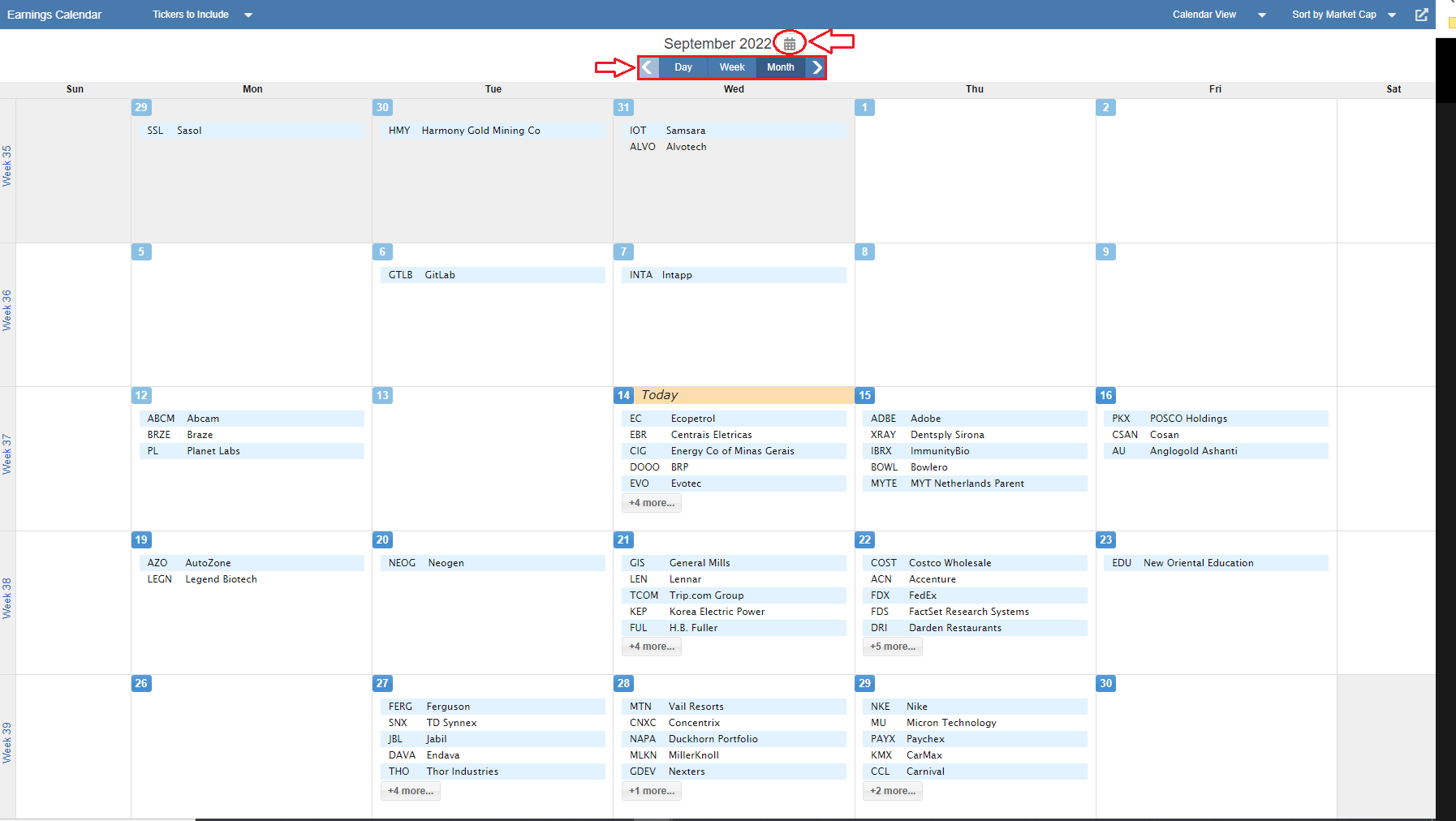The image size is (1456, 821).
Task: Select ABCM Abcam entry
Action: click(x=252, y=419)
